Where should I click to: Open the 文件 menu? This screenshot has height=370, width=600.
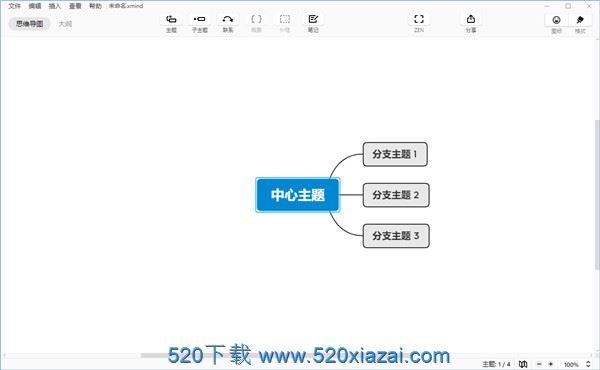(x=15, y=6)
